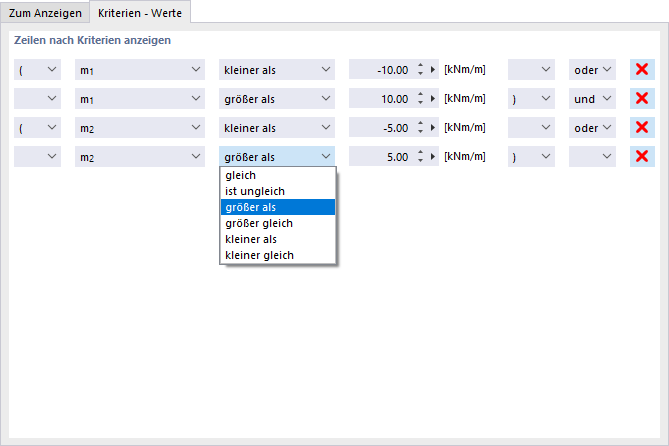The image size is (669, 446).
Task: Click the arrow right of the -10.00 value
Action: coord(434,70)
